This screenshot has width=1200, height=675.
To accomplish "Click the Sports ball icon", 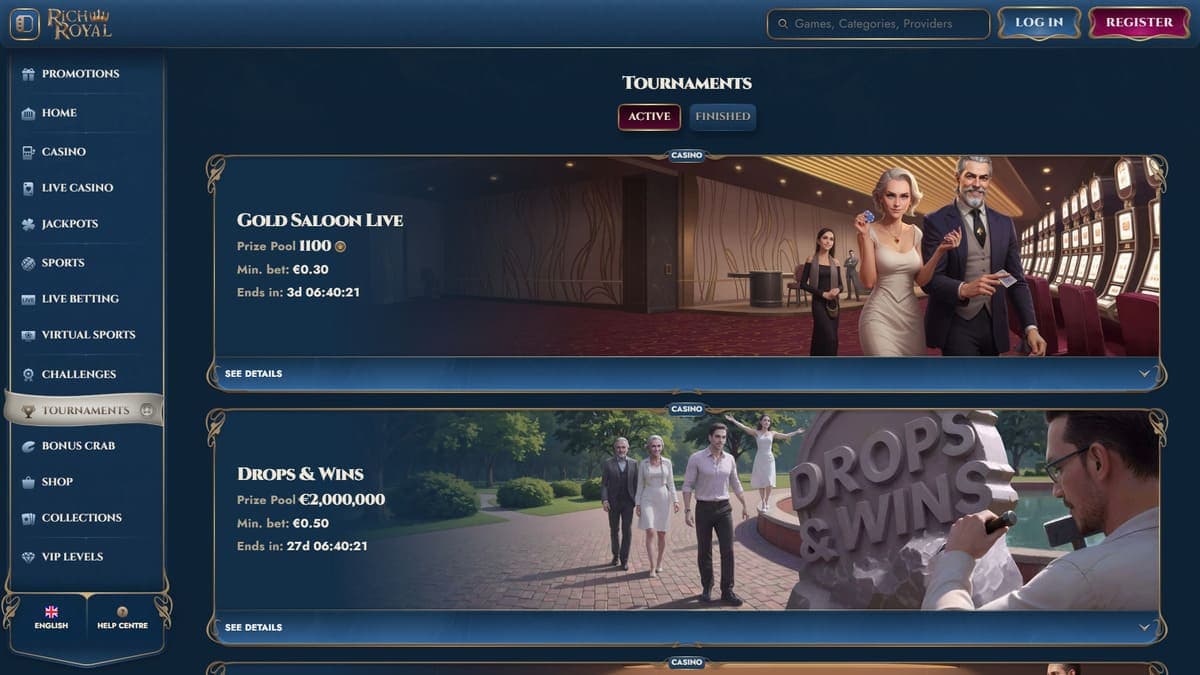I will (x=28, y=263).
